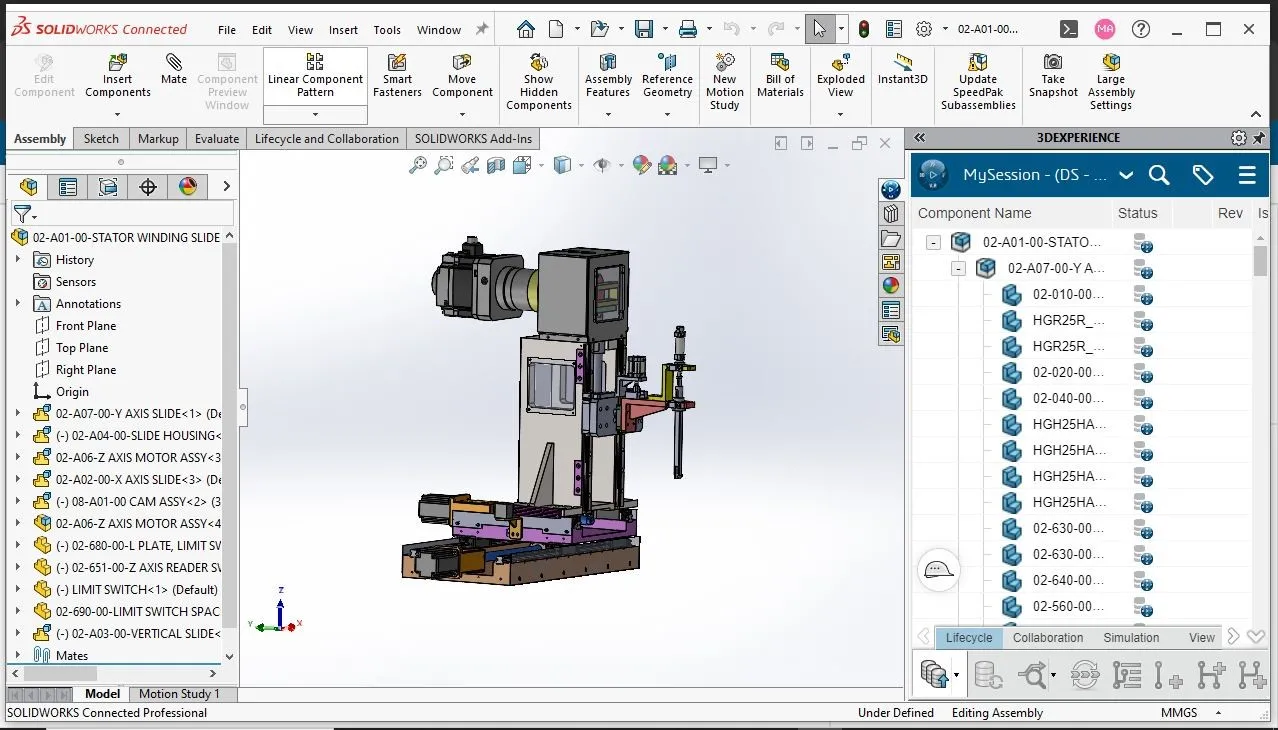Click the Insert menu
Image resolution: width=1278 pixels, height=730 pixels.
(343, 29)
